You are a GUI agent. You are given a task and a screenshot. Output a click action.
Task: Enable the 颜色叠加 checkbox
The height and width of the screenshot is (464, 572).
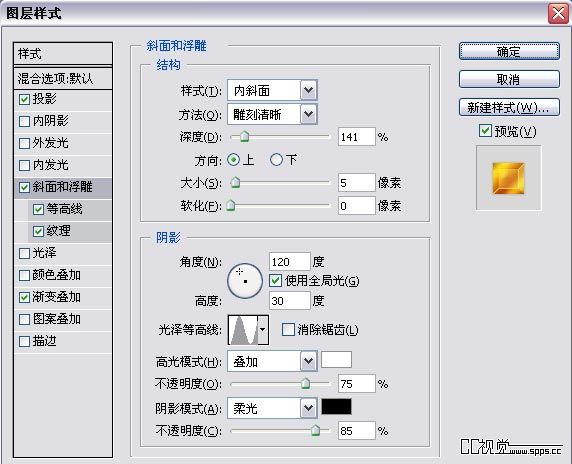point(24,275)
